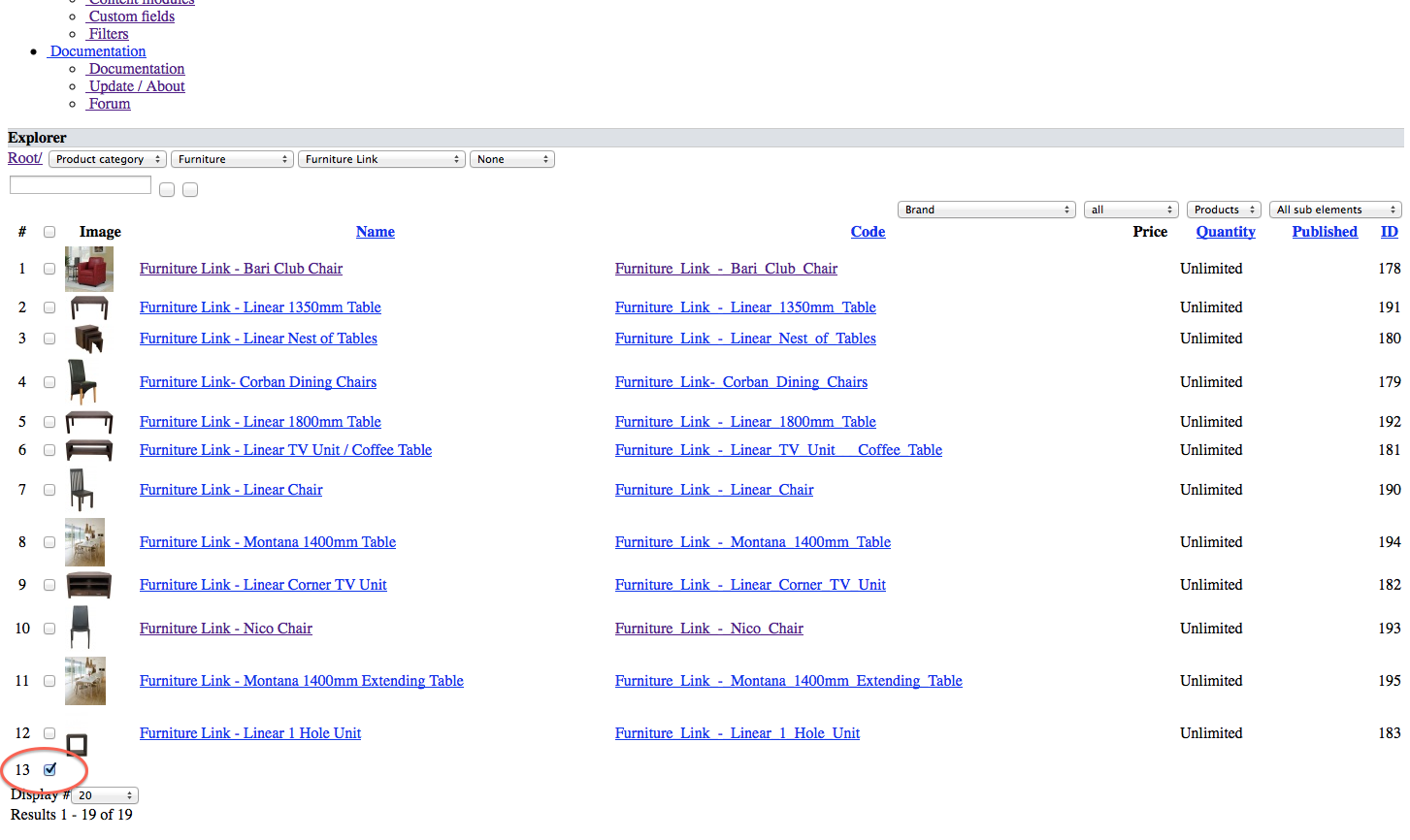Click the Linear 1 Hole Unit thumbnail
Viewport: 1410px width, 840px height.
[77, 744]
